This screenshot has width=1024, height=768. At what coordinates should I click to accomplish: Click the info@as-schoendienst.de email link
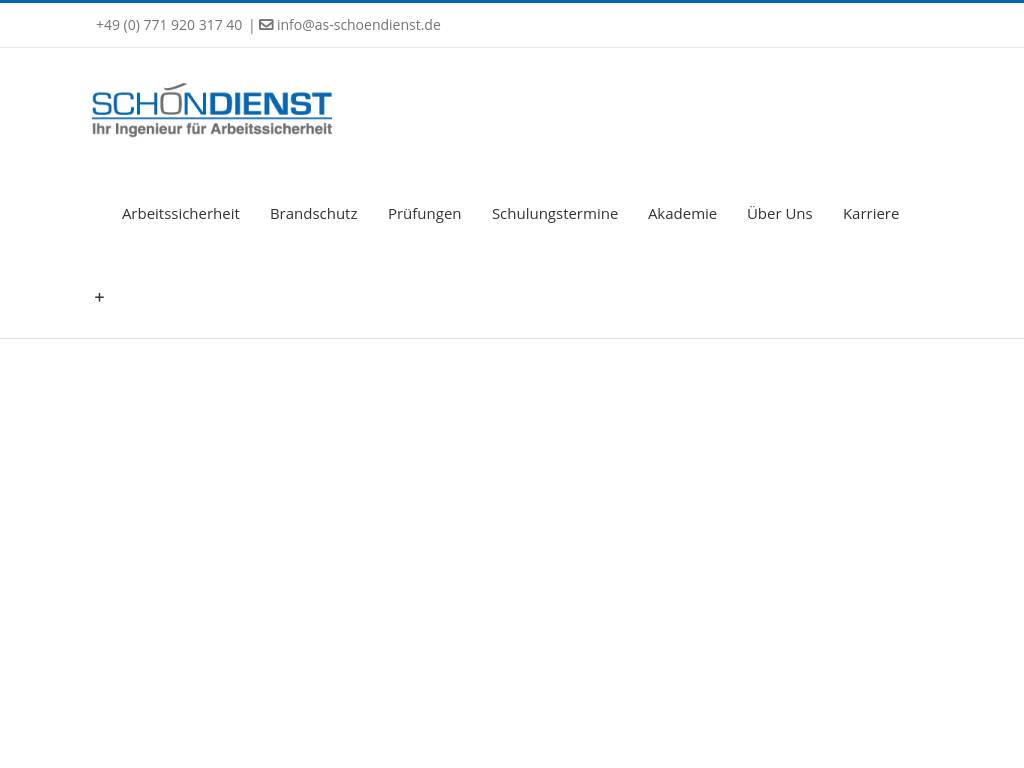(358, 25)
